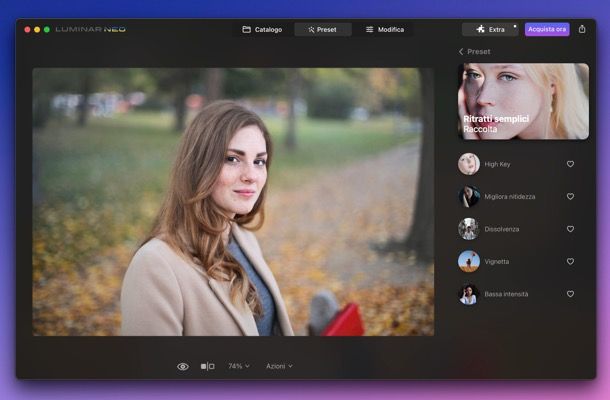Click the Migliora nitidezza preset thumbnail
The image size is (610, 400).
pos(469,196)
